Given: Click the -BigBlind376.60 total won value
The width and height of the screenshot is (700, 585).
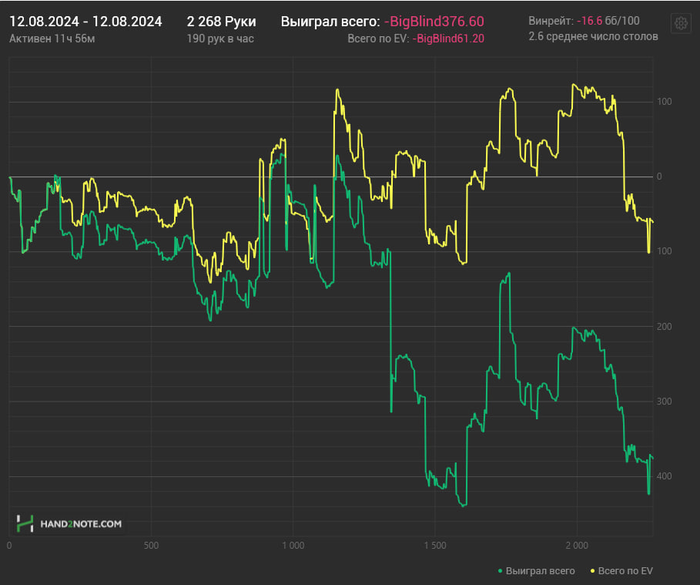Looking at the screenshot, I should click(434, 21).
